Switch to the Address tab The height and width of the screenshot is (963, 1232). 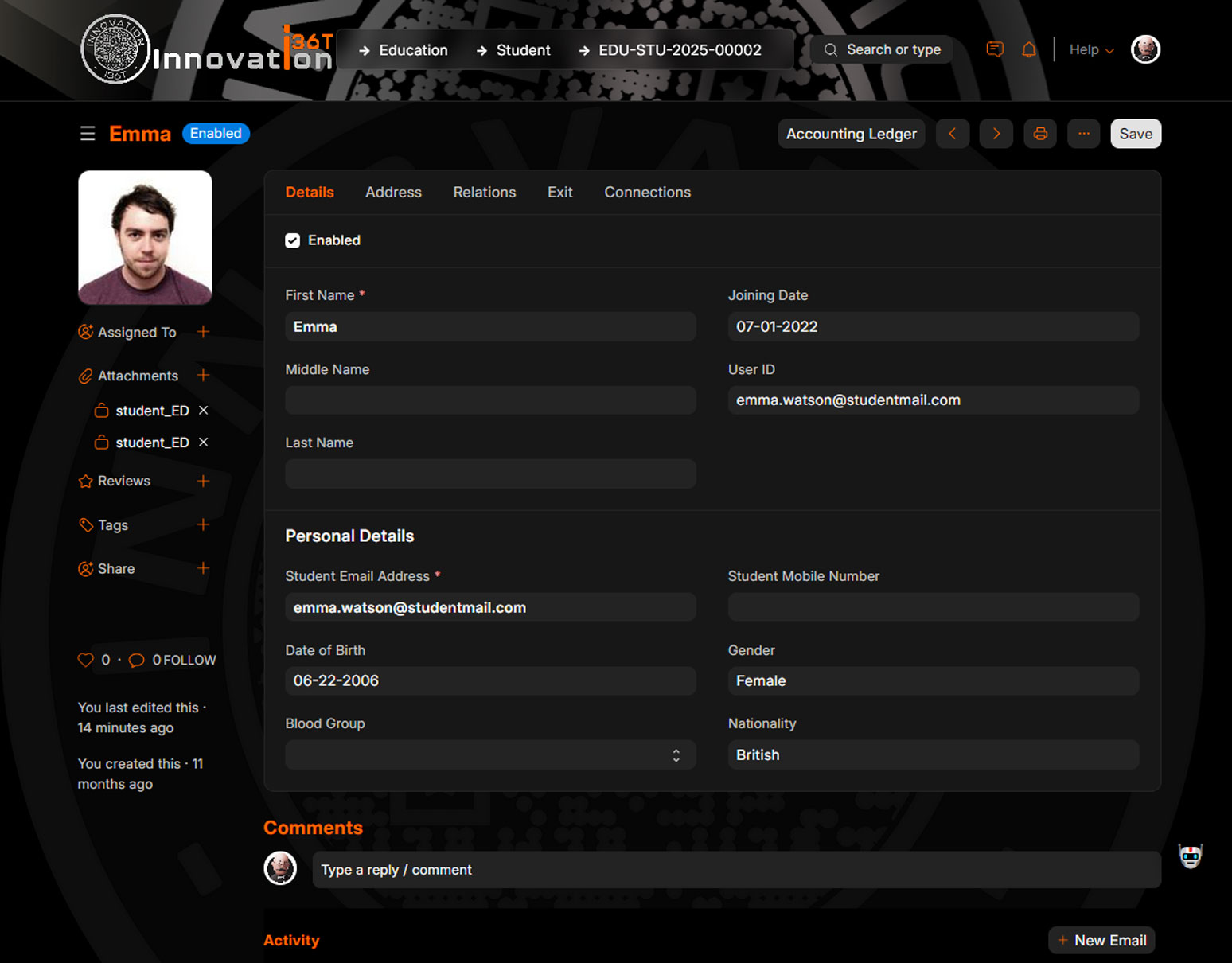(x=393, y=193)
